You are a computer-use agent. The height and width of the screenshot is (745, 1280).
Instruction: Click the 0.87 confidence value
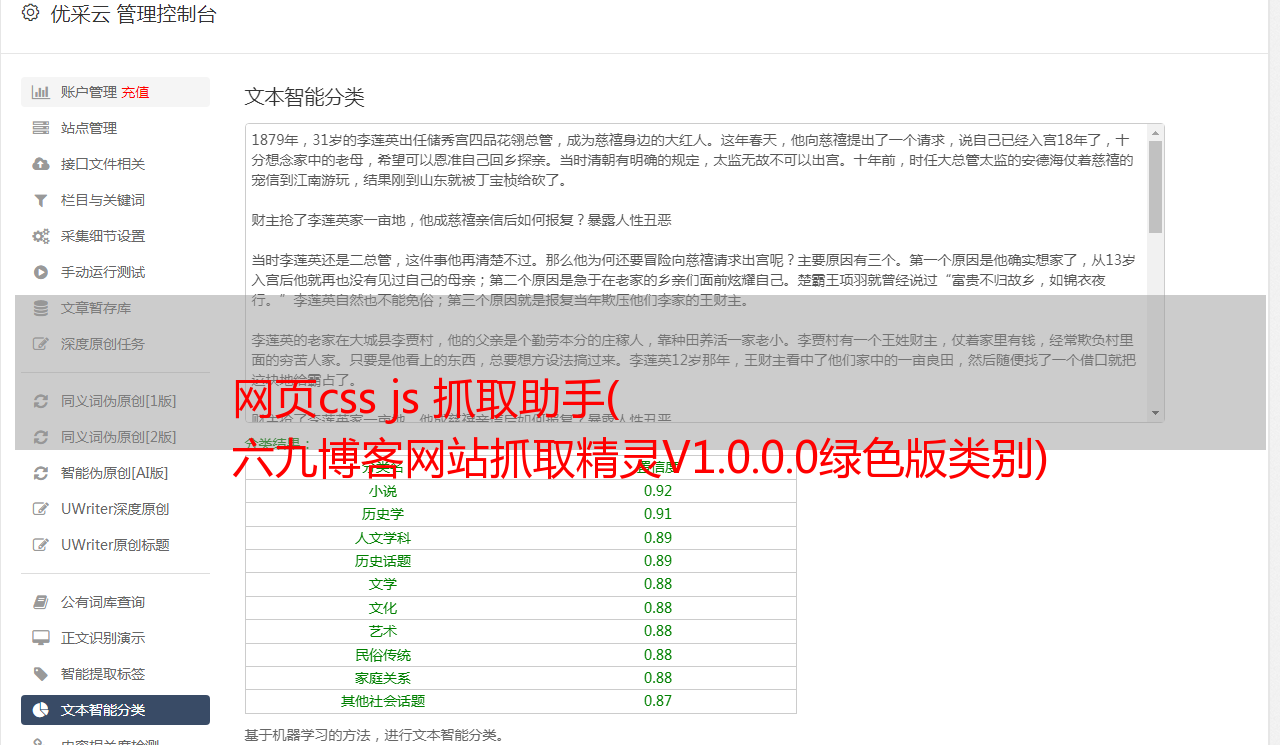[x=658, y=701]
